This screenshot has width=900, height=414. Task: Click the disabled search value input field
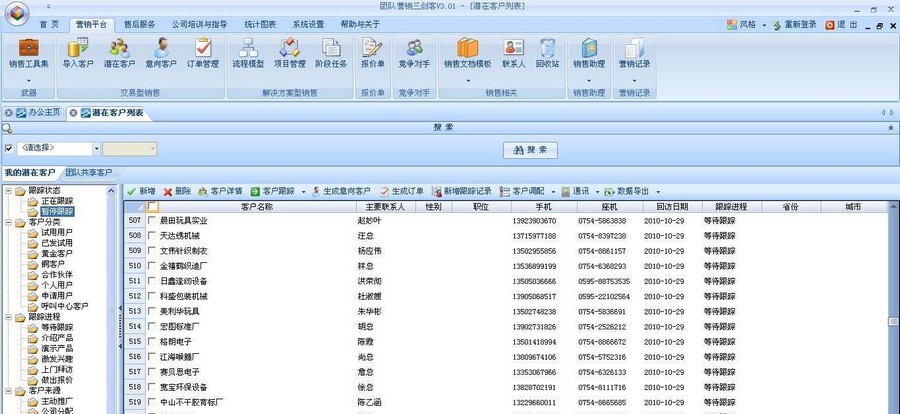tap(130, 149)
